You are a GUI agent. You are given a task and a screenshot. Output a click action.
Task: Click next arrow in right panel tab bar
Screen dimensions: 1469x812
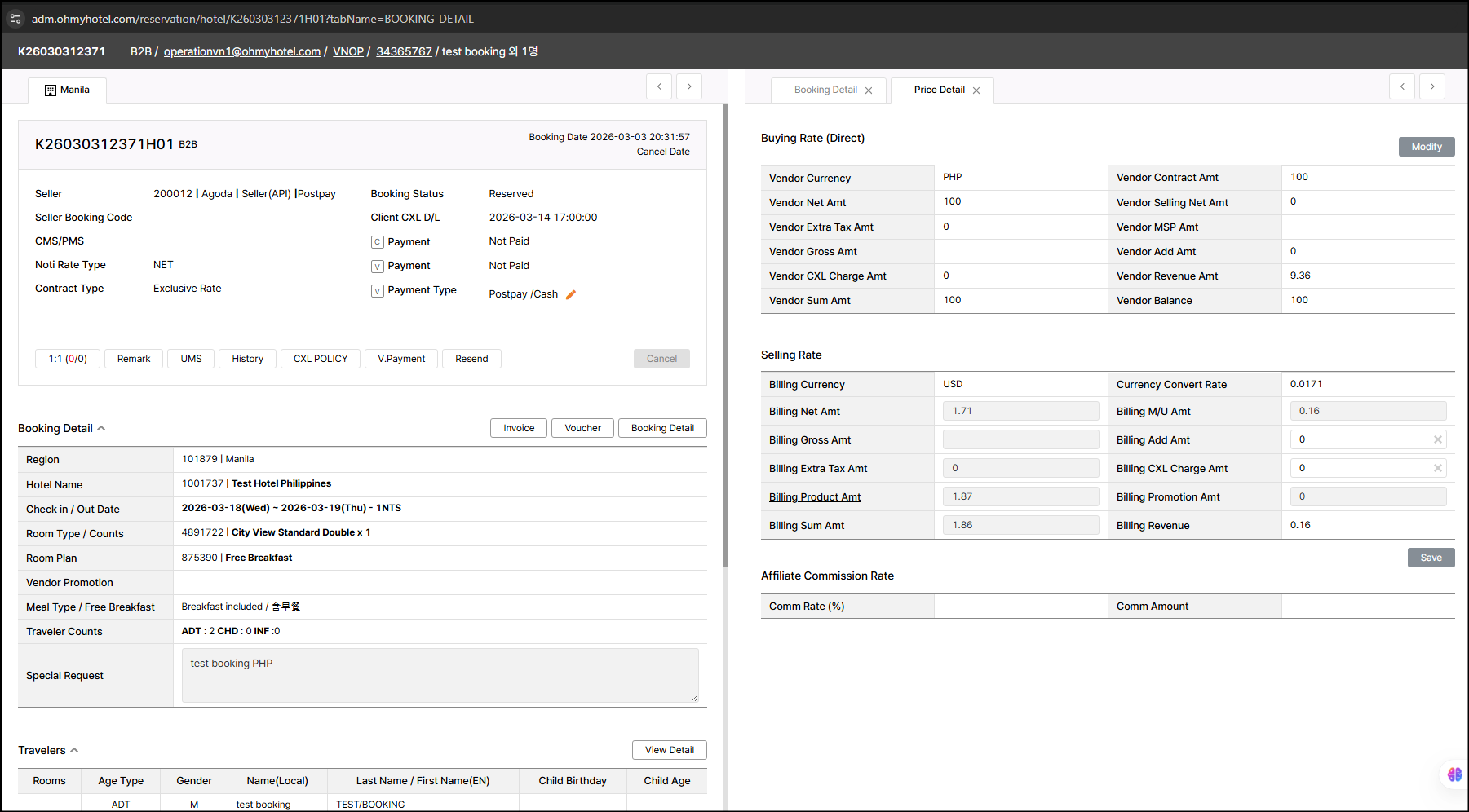1432,86
